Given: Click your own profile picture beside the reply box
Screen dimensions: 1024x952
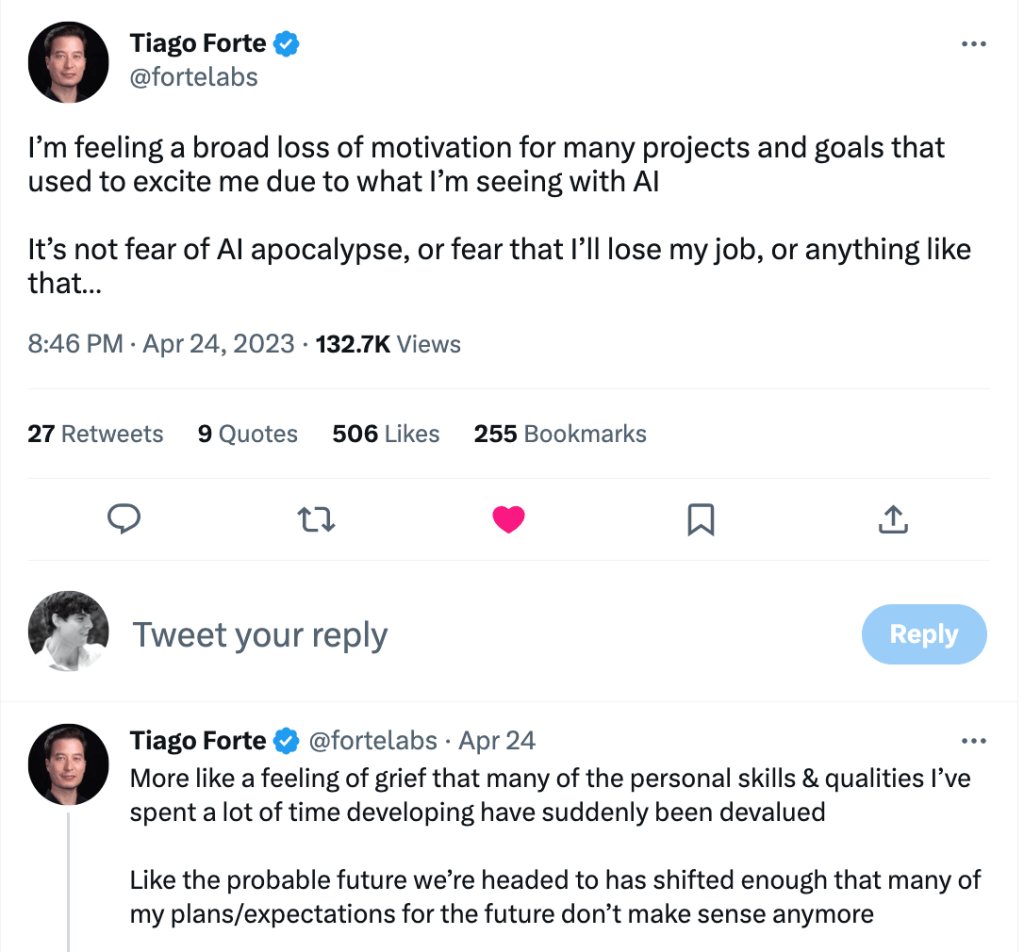Looking at the screenshot, I should click(68, 631).
